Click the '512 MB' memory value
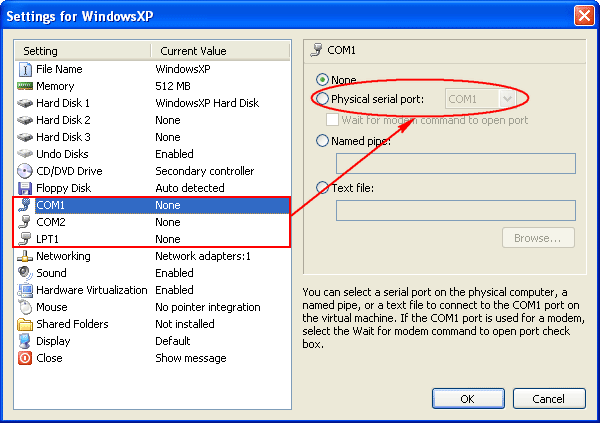Screen dimensions: 600x423 click(173, 86)
